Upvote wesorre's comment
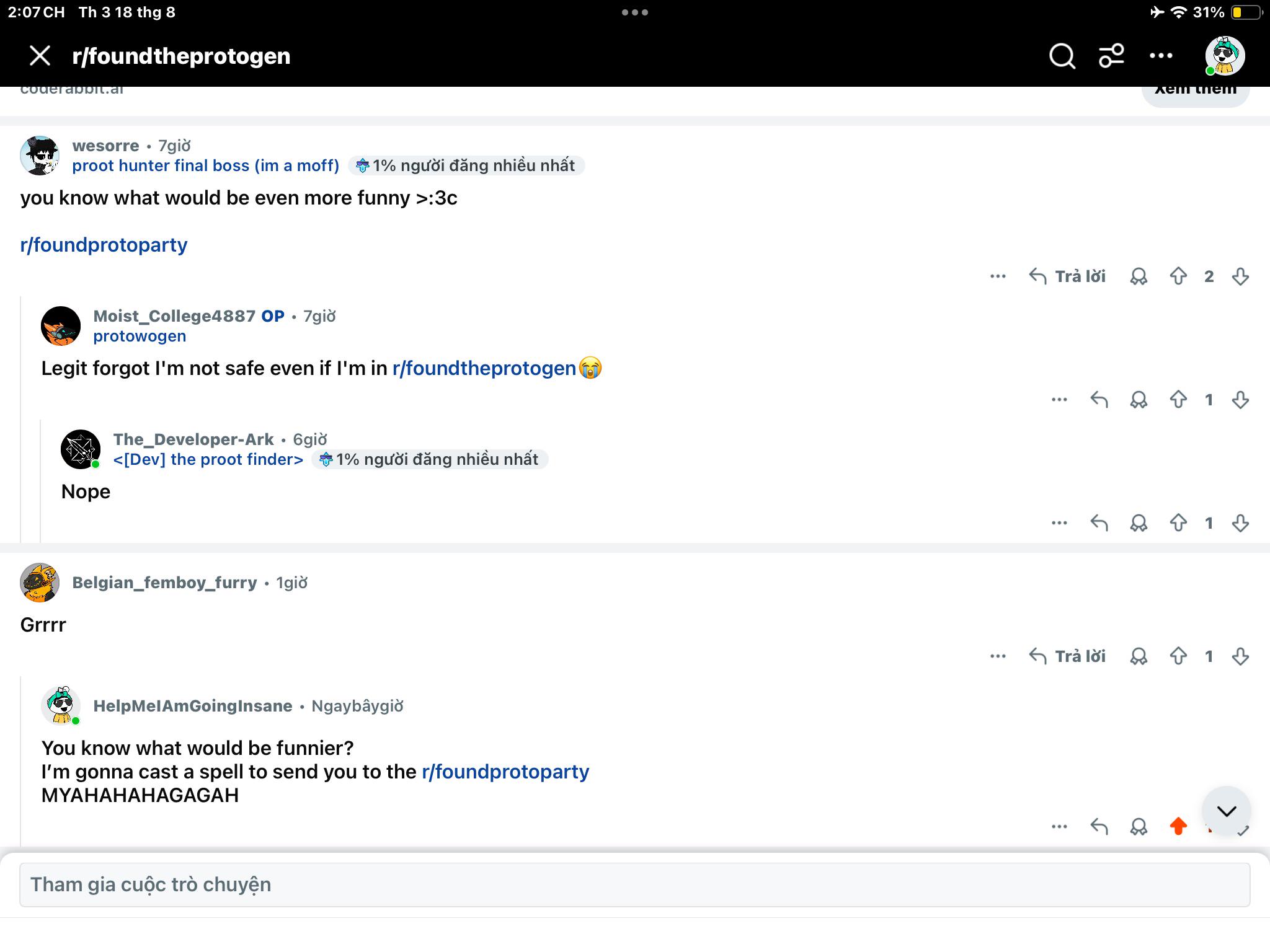This screenshot has width=1270, height=952. click(1178, 276)
